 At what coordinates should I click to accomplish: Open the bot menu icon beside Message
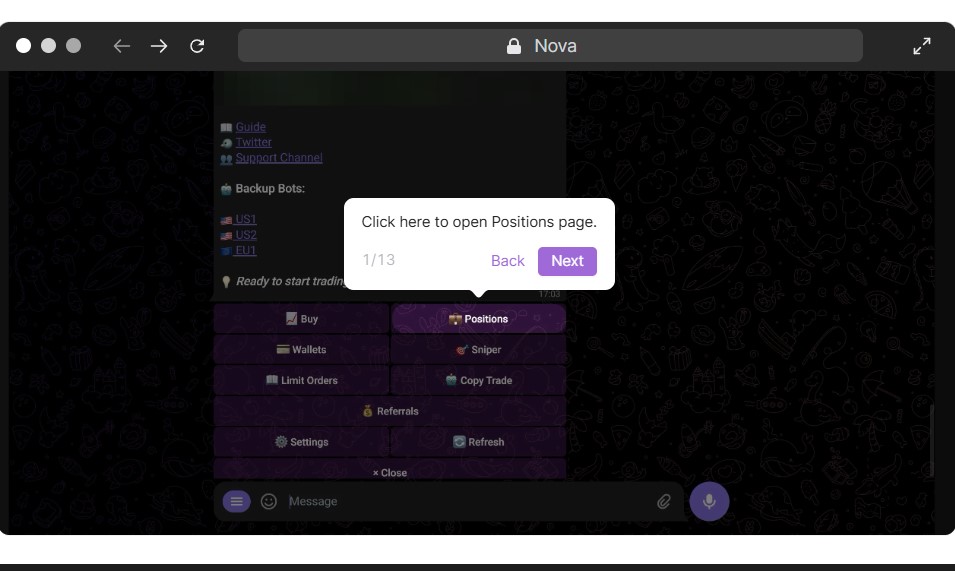click(x=236, y=501)
